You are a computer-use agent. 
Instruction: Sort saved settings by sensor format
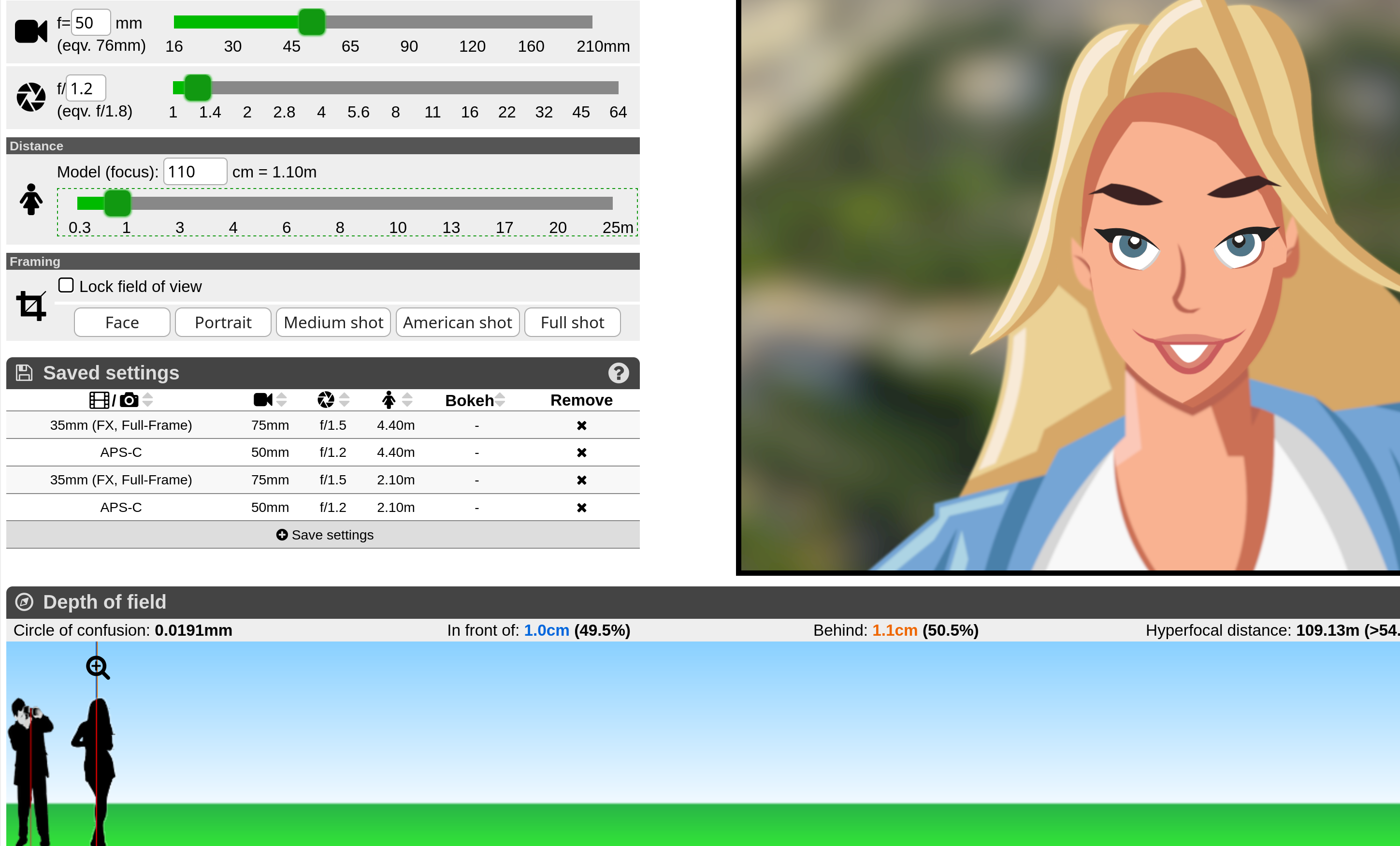148,400
